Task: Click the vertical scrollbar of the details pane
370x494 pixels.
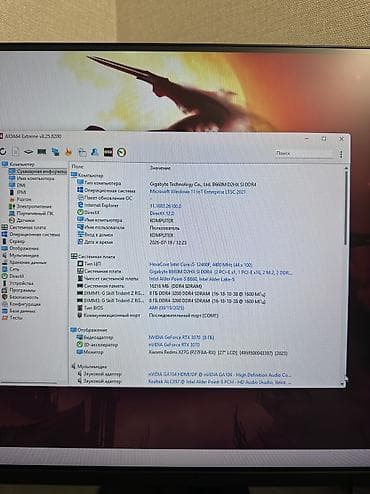Action: point(345,275)
